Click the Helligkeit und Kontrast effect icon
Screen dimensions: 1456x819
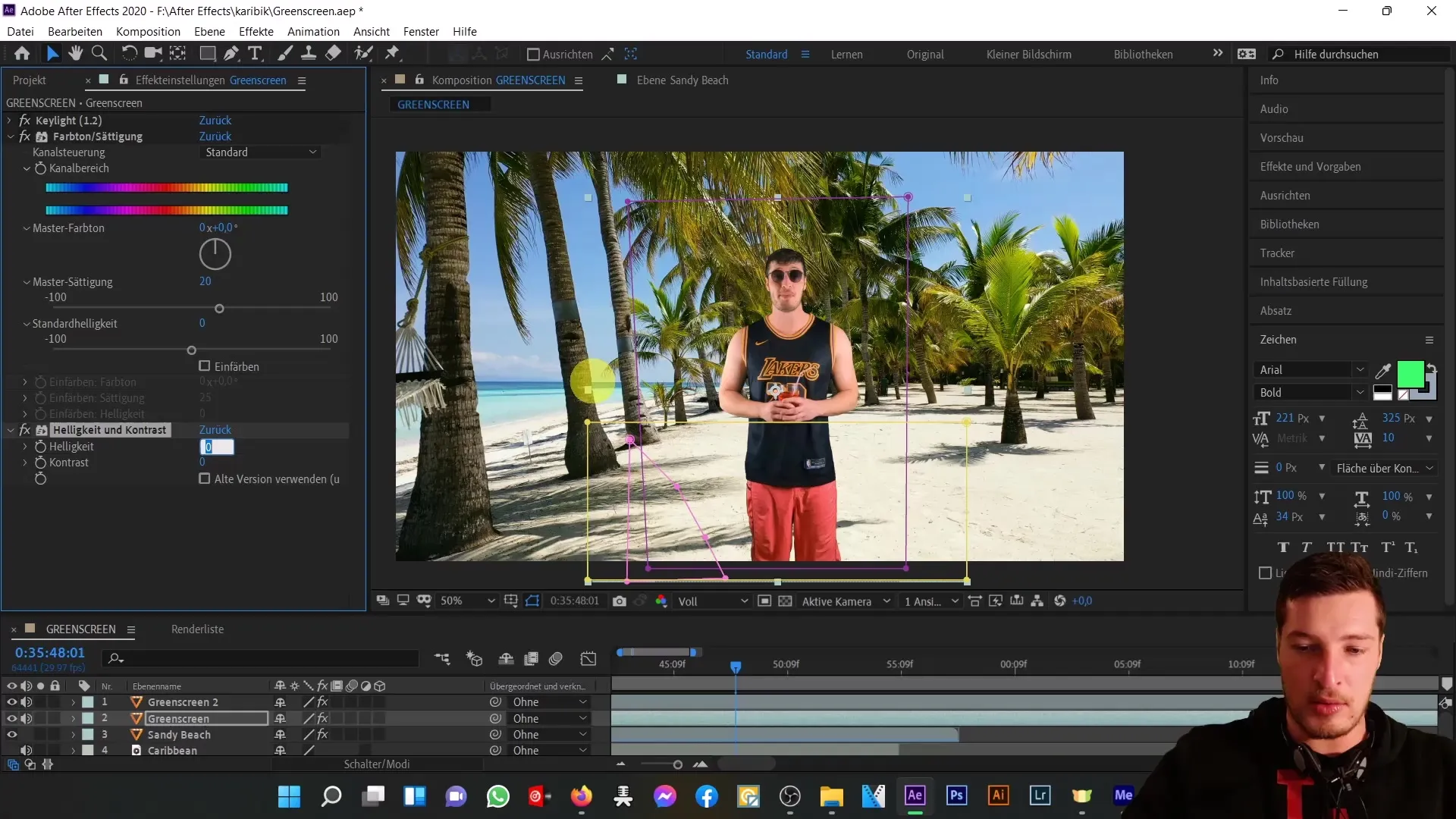[x=42, y=429]
